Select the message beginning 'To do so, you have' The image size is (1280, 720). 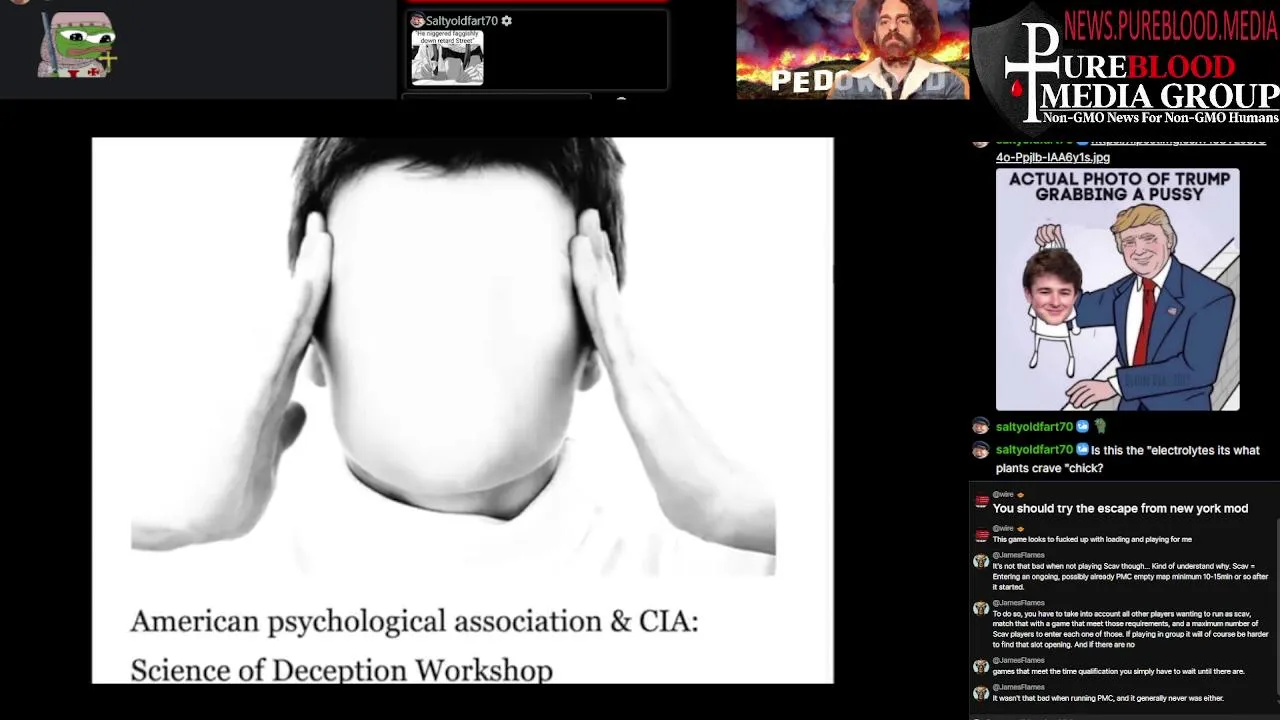click(x=1130, y=628)
